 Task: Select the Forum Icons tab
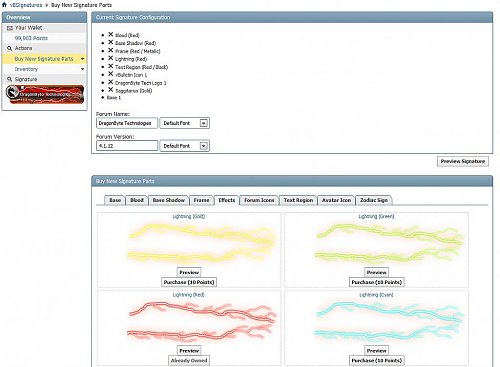pos(259,200)
